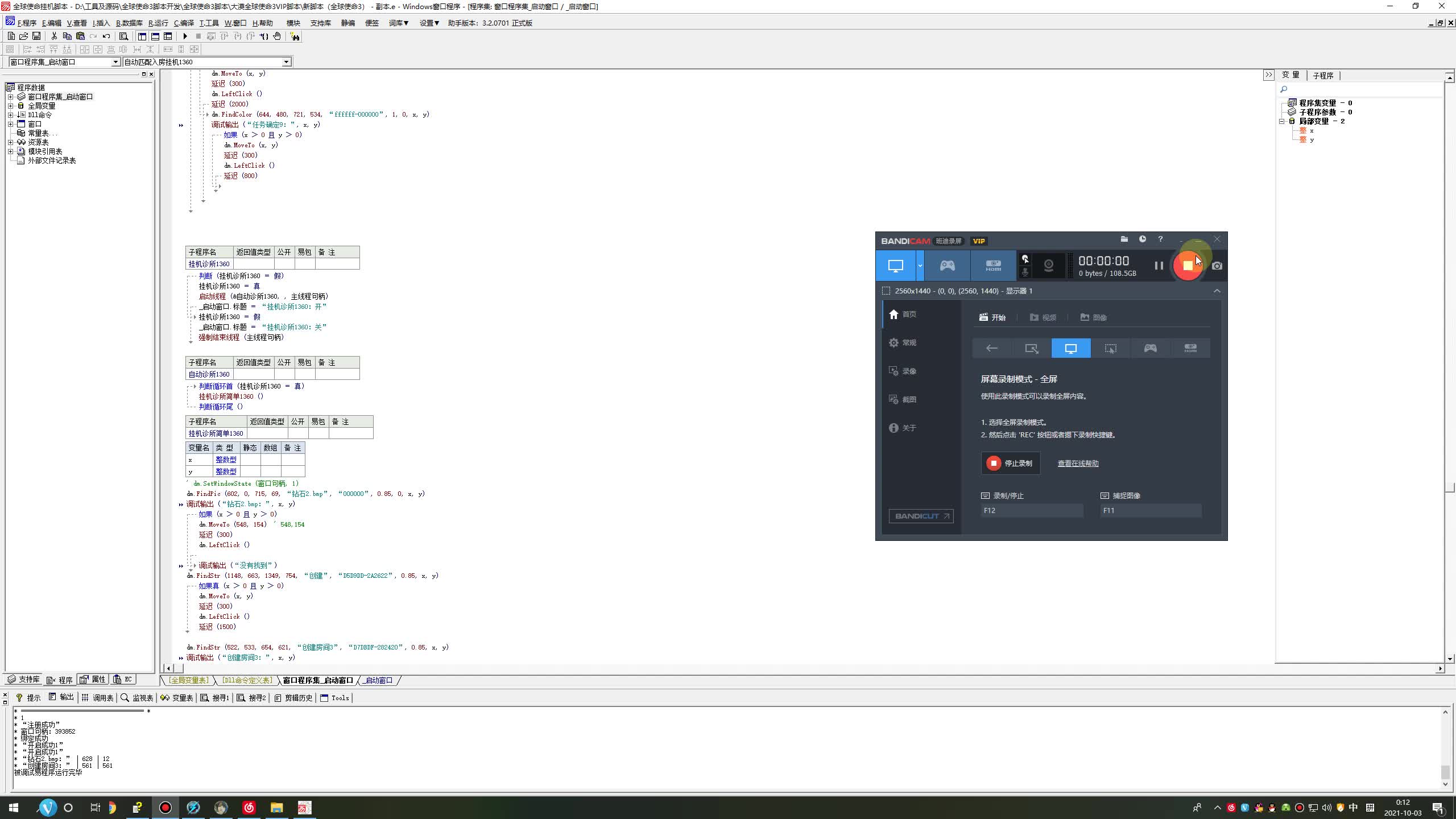Toggle Bandicam microphone recording icon
The height and width of the screenshot is (819, 1456).
(1025, 272)
